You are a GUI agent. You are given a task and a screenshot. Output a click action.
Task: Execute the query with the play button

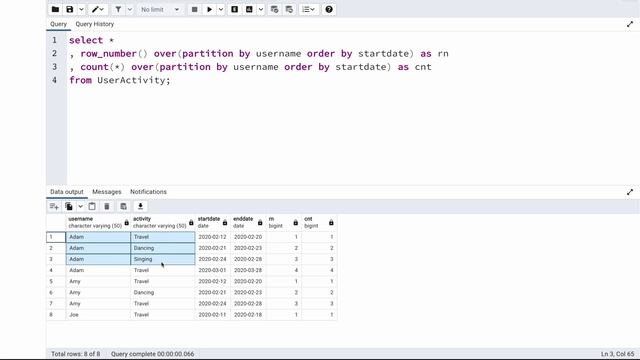[209, 9]
